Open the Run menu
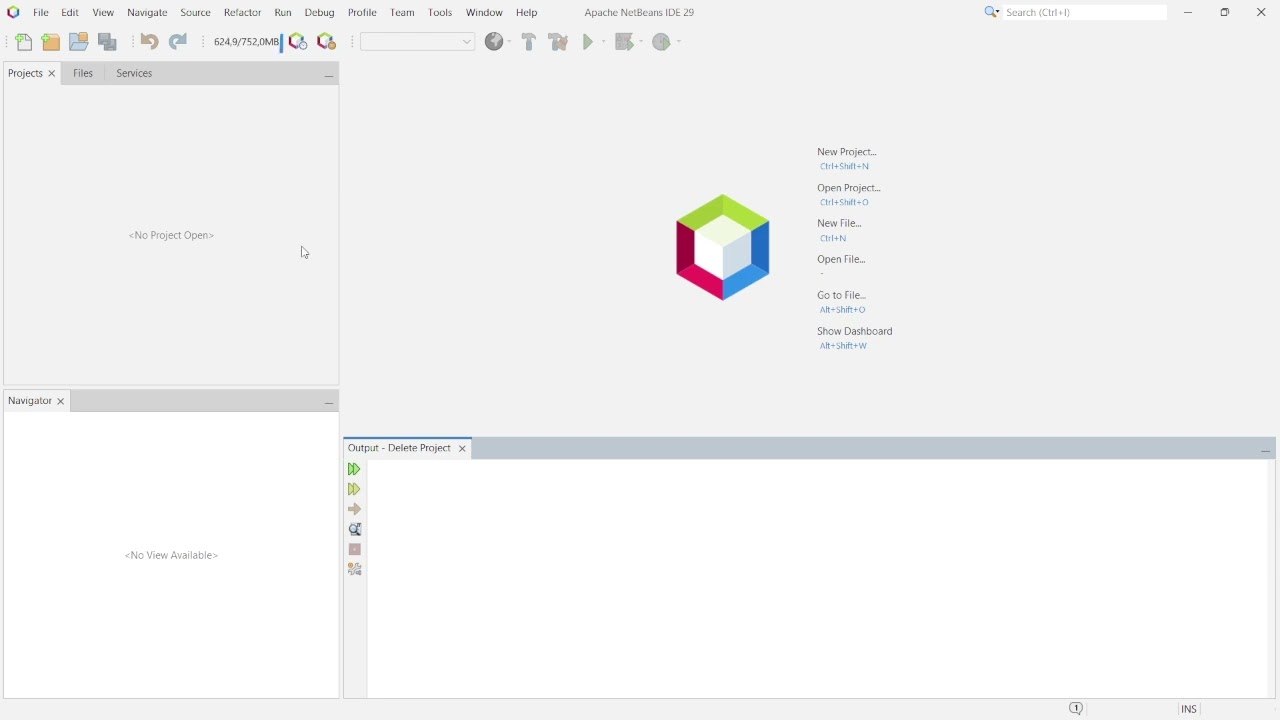 pos(283,13)
